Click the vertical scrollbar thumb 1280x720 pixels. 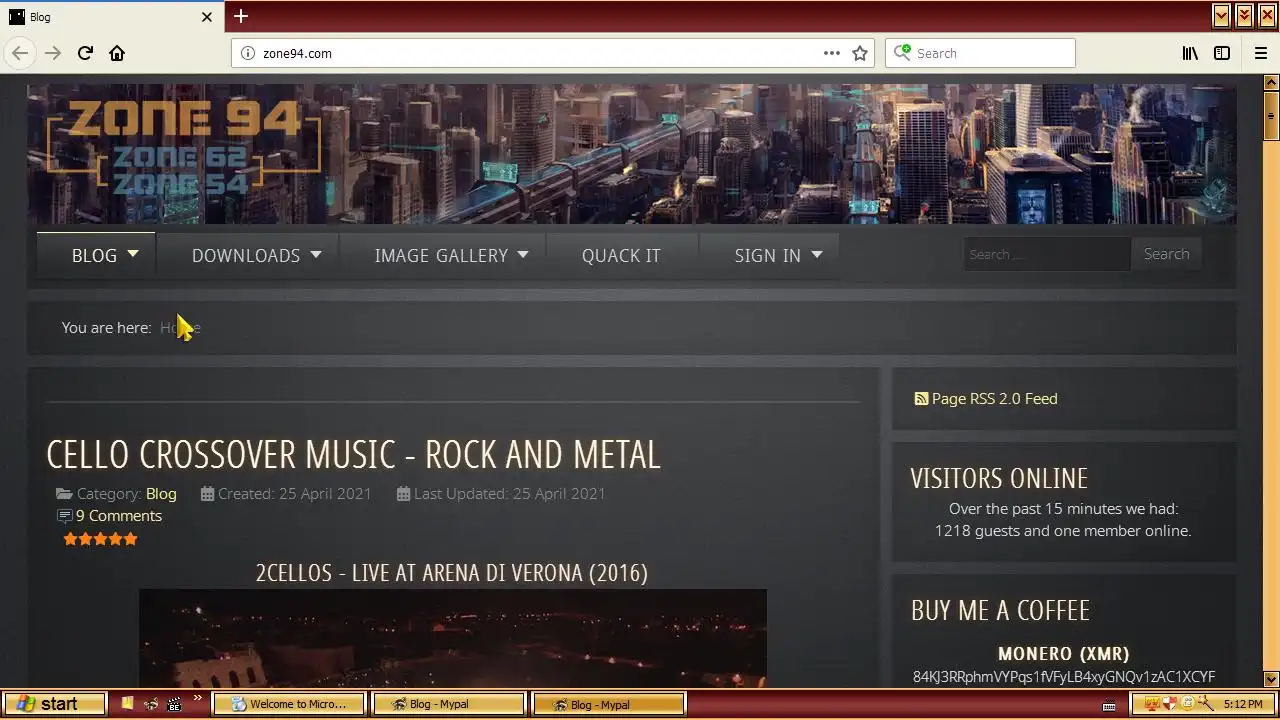pyautogui.click(x=1271, y=115)
